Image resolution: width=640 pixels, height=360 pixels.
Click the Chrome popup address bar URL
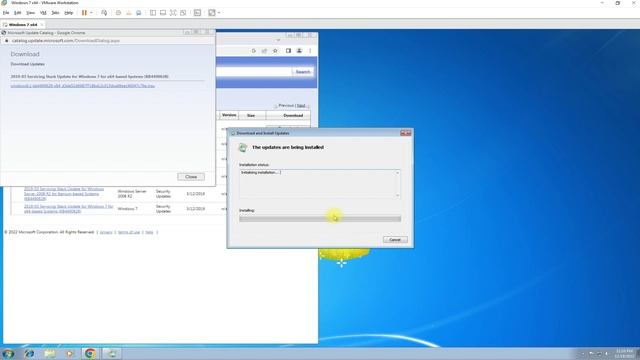pyautogui.click(x=66, y=40)
